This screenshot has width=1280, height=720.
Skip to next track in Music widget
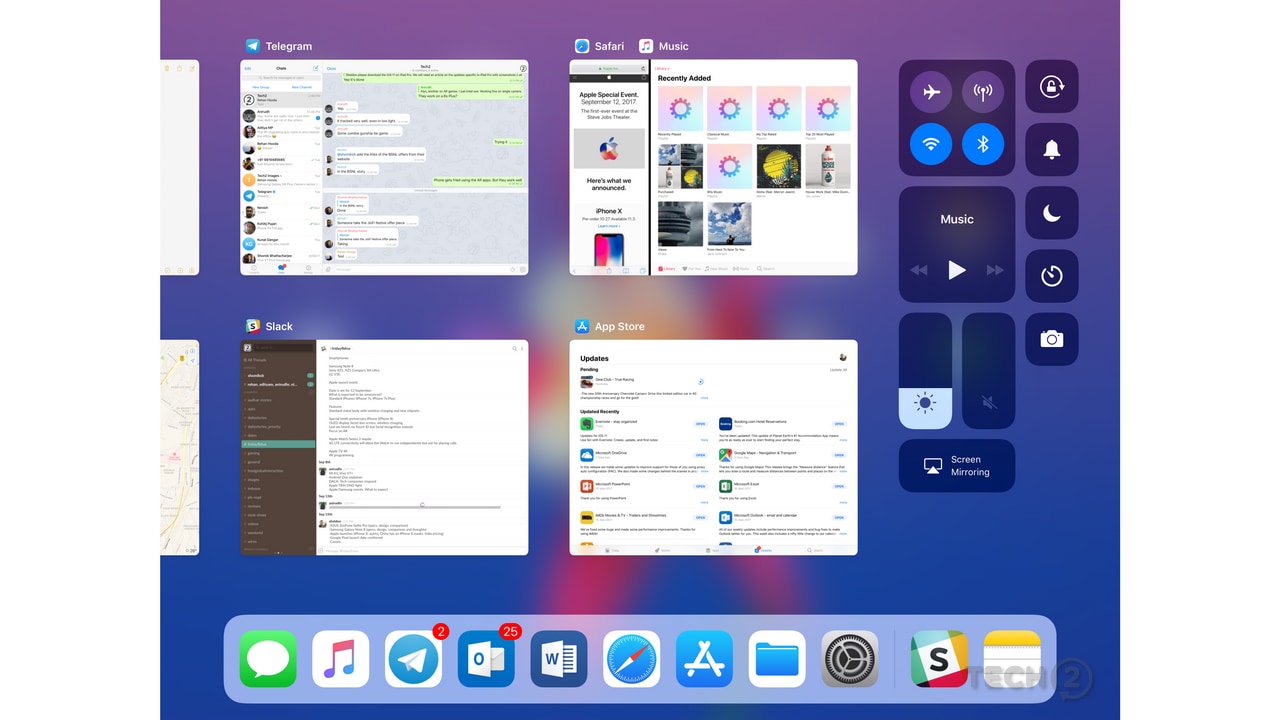pos(995,270)
